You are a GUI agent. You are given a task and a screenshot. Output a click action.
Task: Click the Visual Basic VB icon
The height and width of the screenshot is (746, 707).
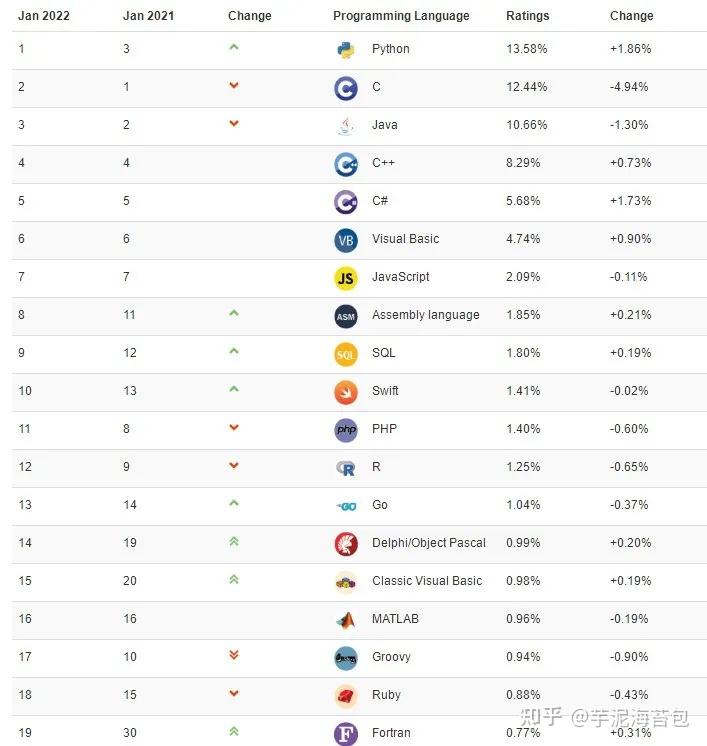coord(346,239)
